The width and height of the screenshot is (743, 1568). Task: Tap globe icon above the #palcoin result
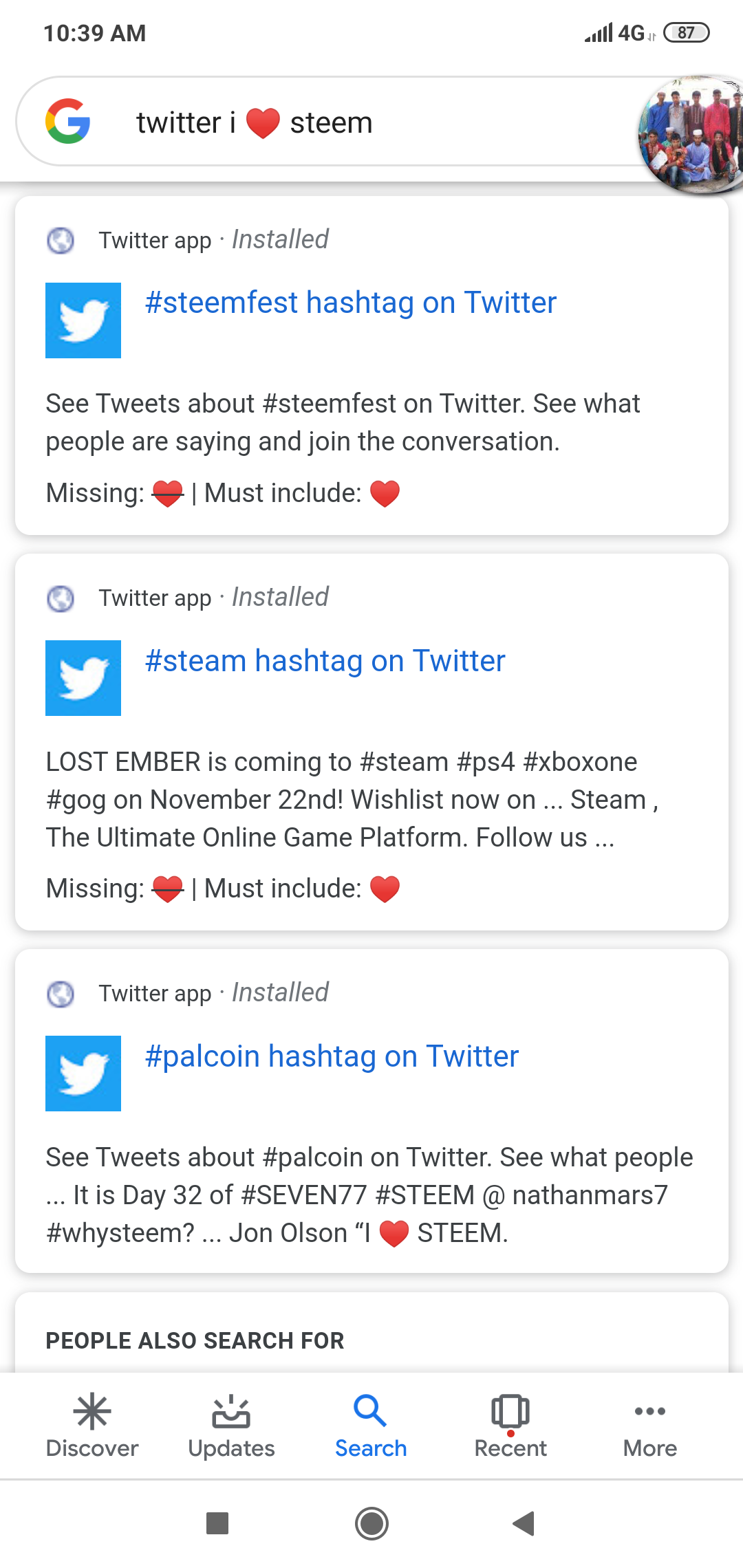pos(61,994)
